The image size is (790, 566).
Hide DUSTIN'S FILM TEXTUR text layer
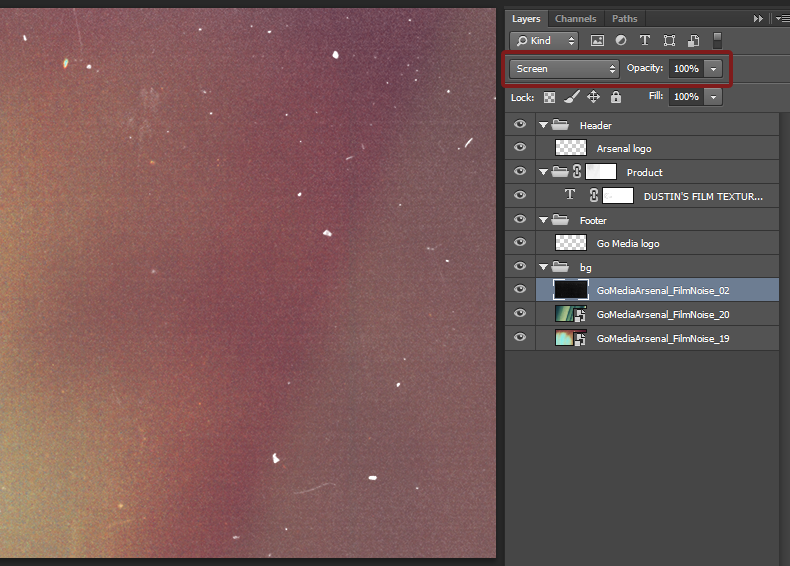pyautogui.click(x=520, y=195)
